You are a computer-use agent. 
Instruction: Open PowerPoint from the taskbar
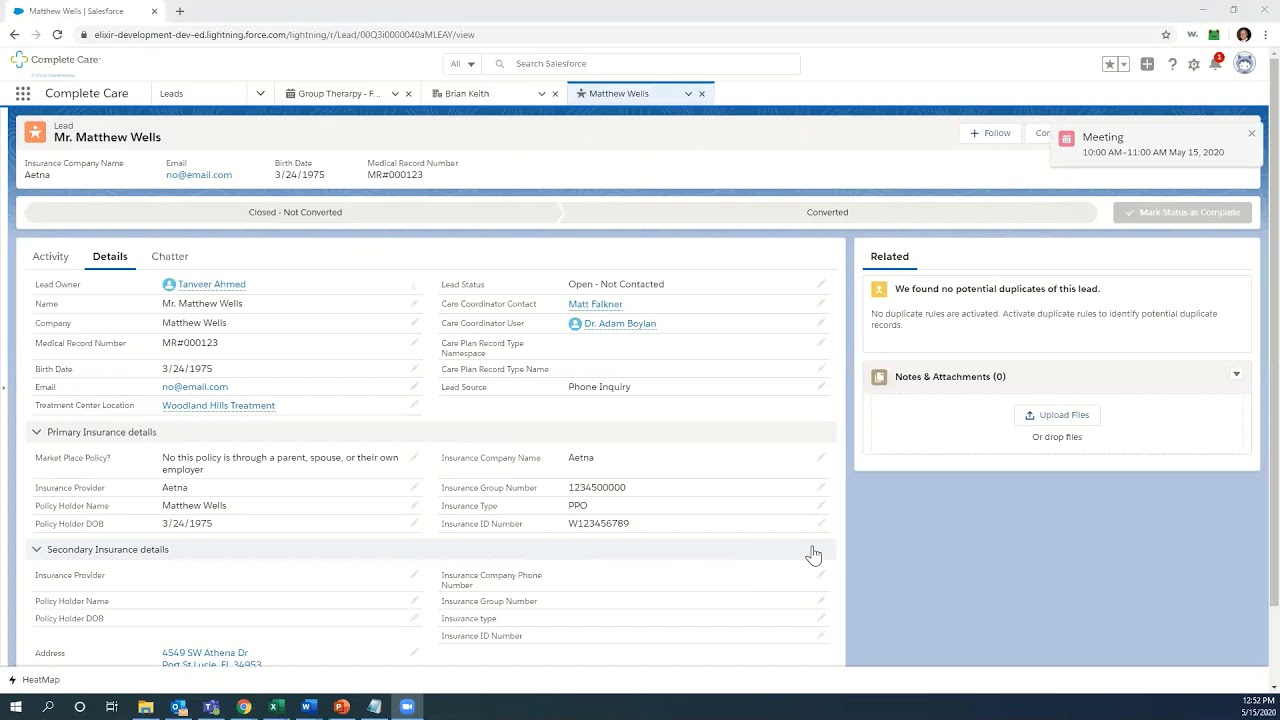341,707
